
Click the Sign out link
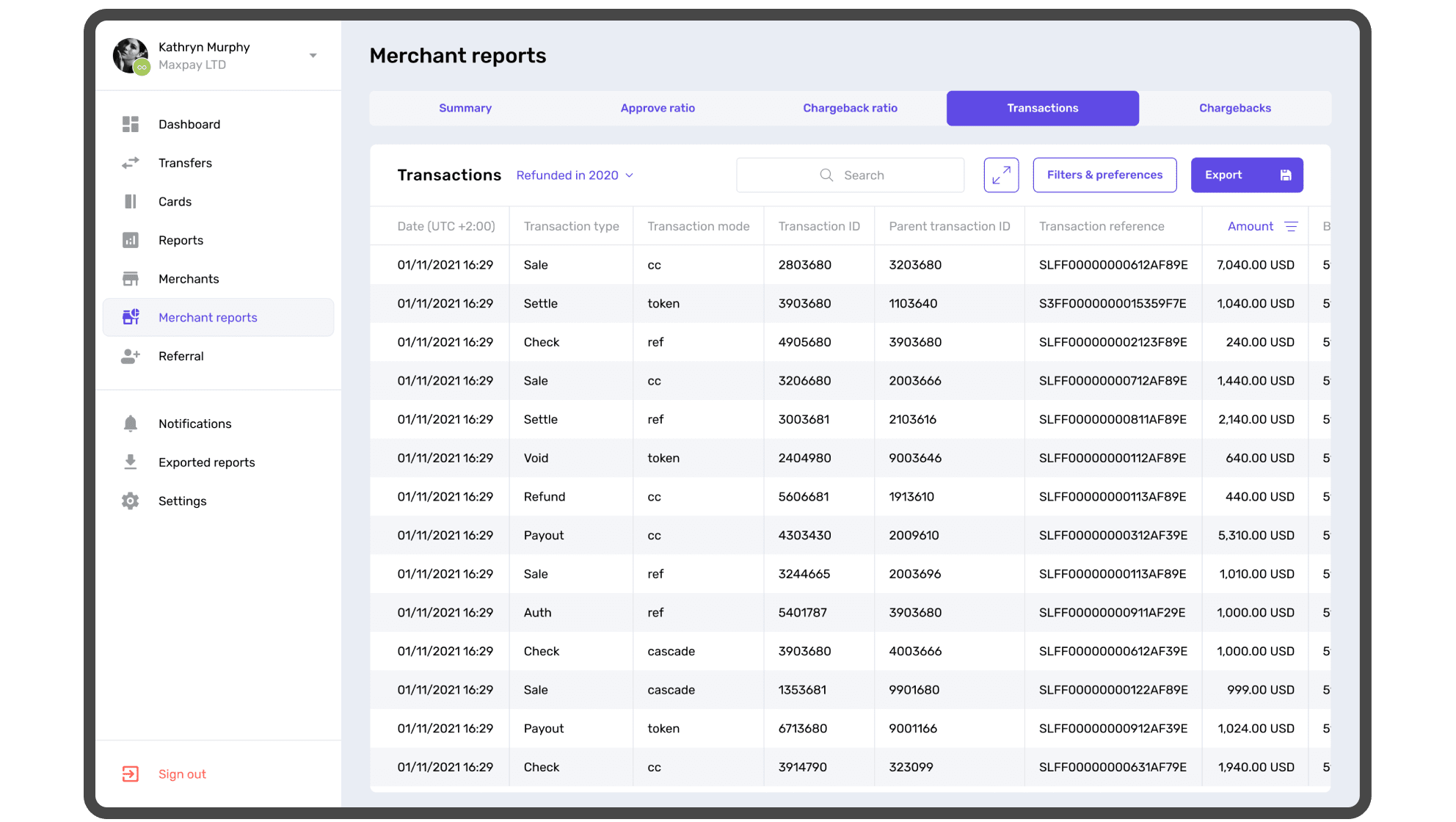[182, 774]
